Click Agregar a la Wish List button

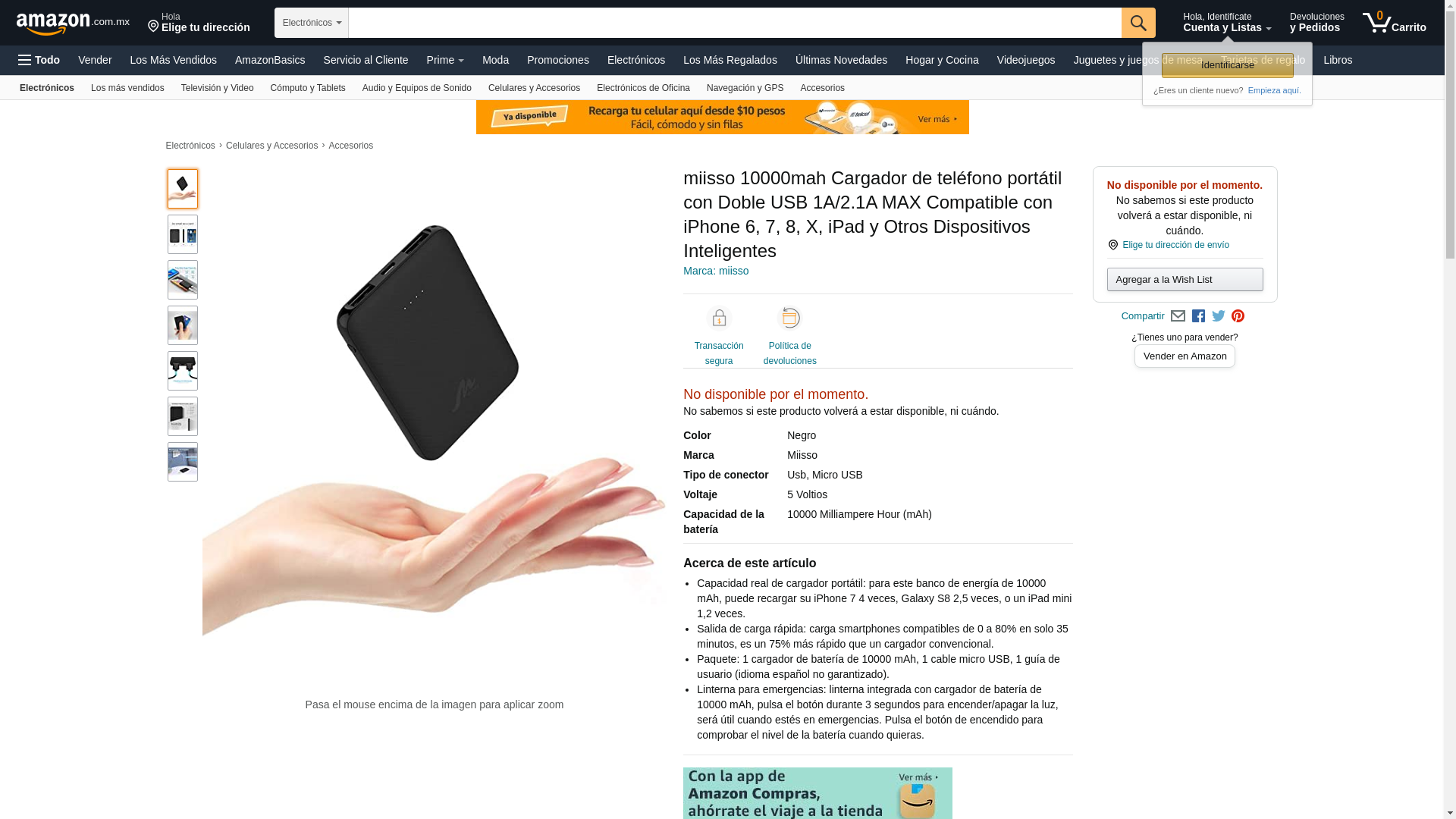point(1185,280)
